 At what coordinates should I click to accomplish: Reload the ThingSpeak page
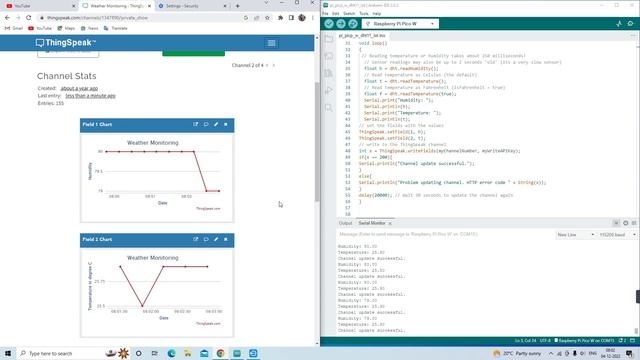tap(29, 18)
